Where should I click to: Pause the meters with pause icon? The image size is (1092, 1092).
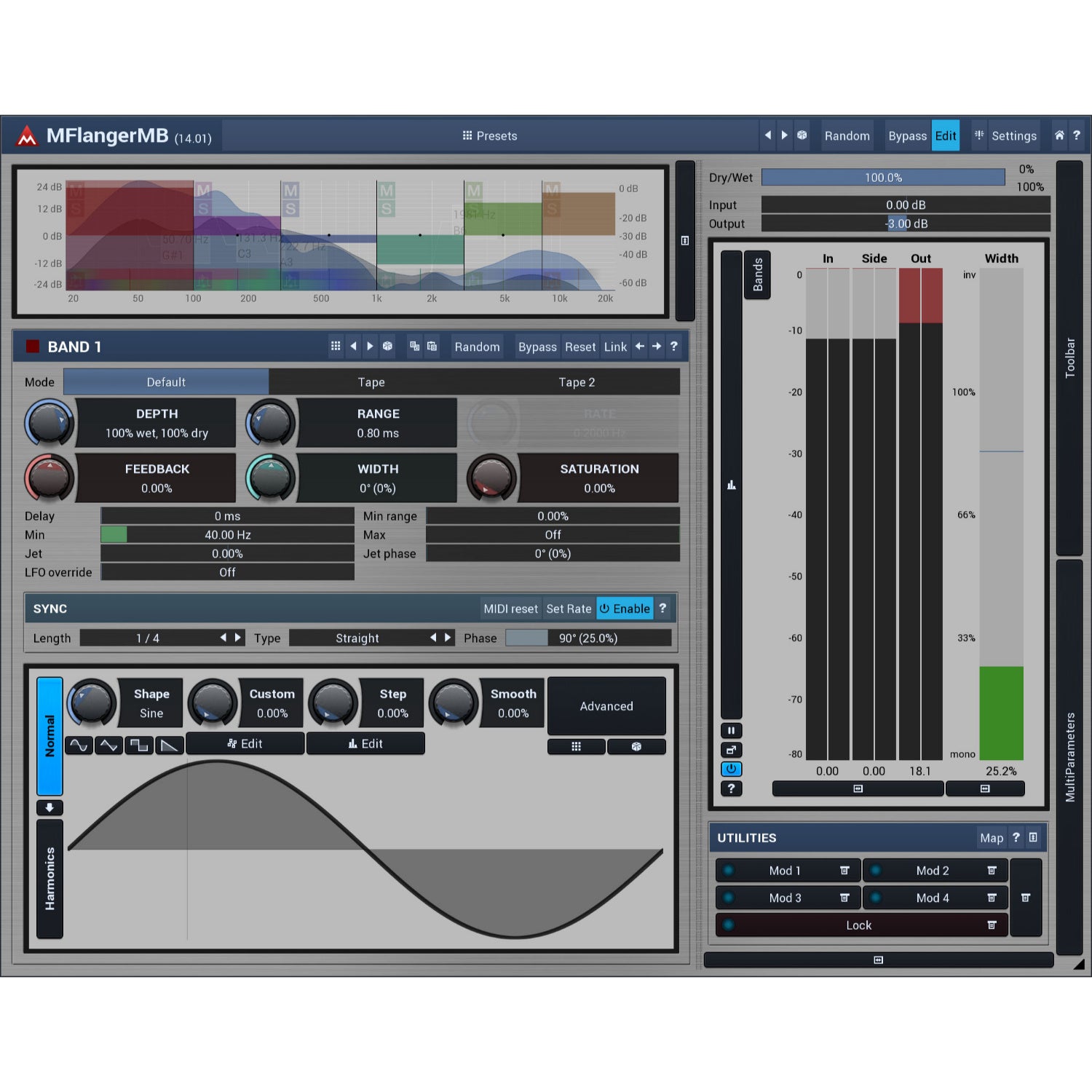point(731,730)
